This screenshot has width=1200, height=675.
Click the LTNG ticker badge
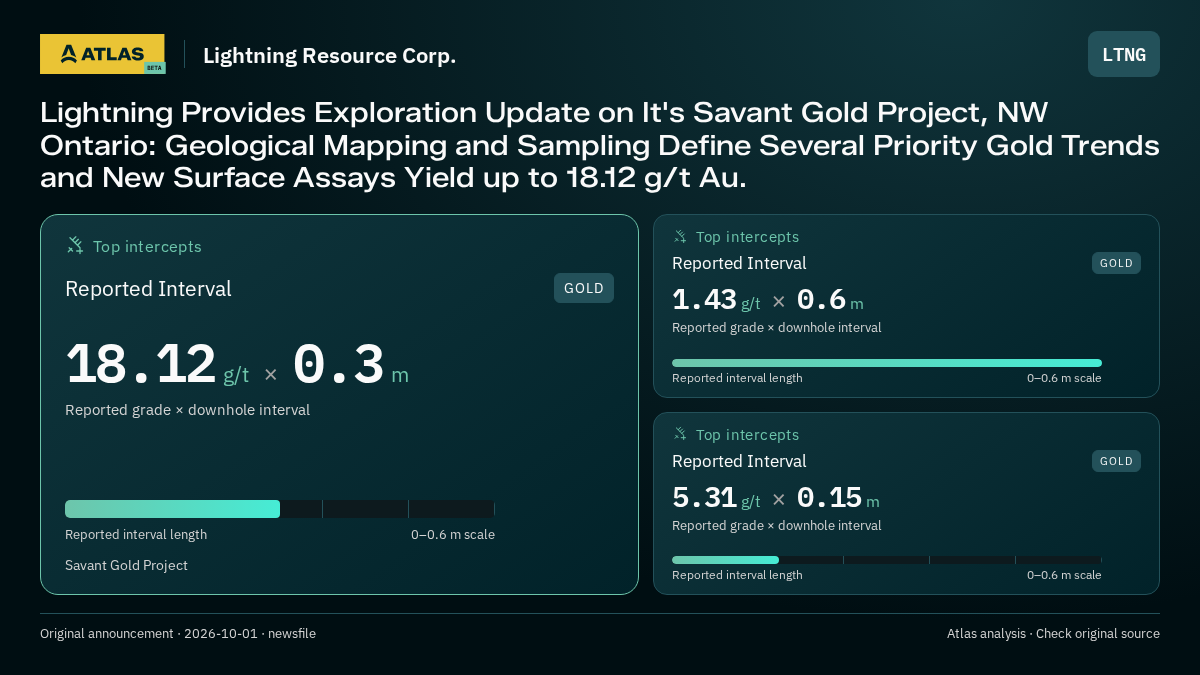(1124, 54)
